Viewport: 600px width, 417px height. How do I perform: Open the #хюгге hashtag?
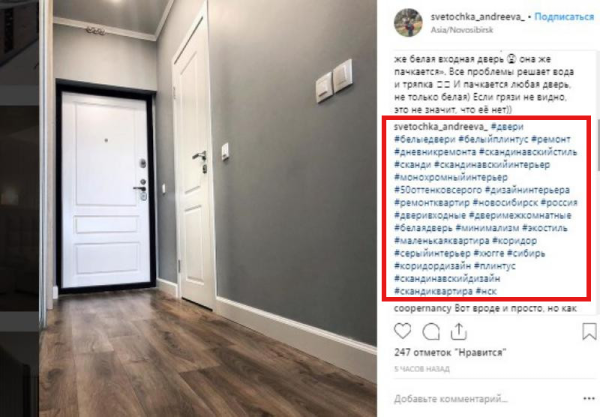pyautogui.click(x=489, y=253)
